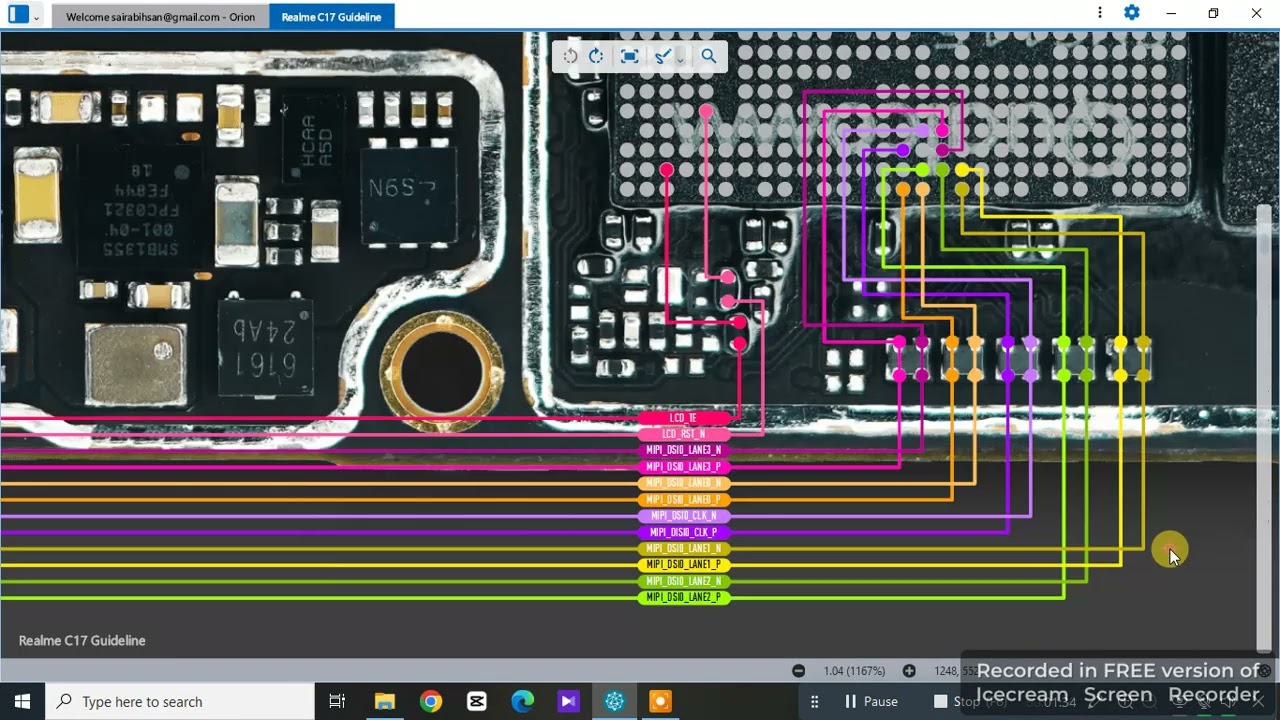Select the MIPI_DSI0_LANE0_N label
This screenshot has height=720, width=1280.
684,483
